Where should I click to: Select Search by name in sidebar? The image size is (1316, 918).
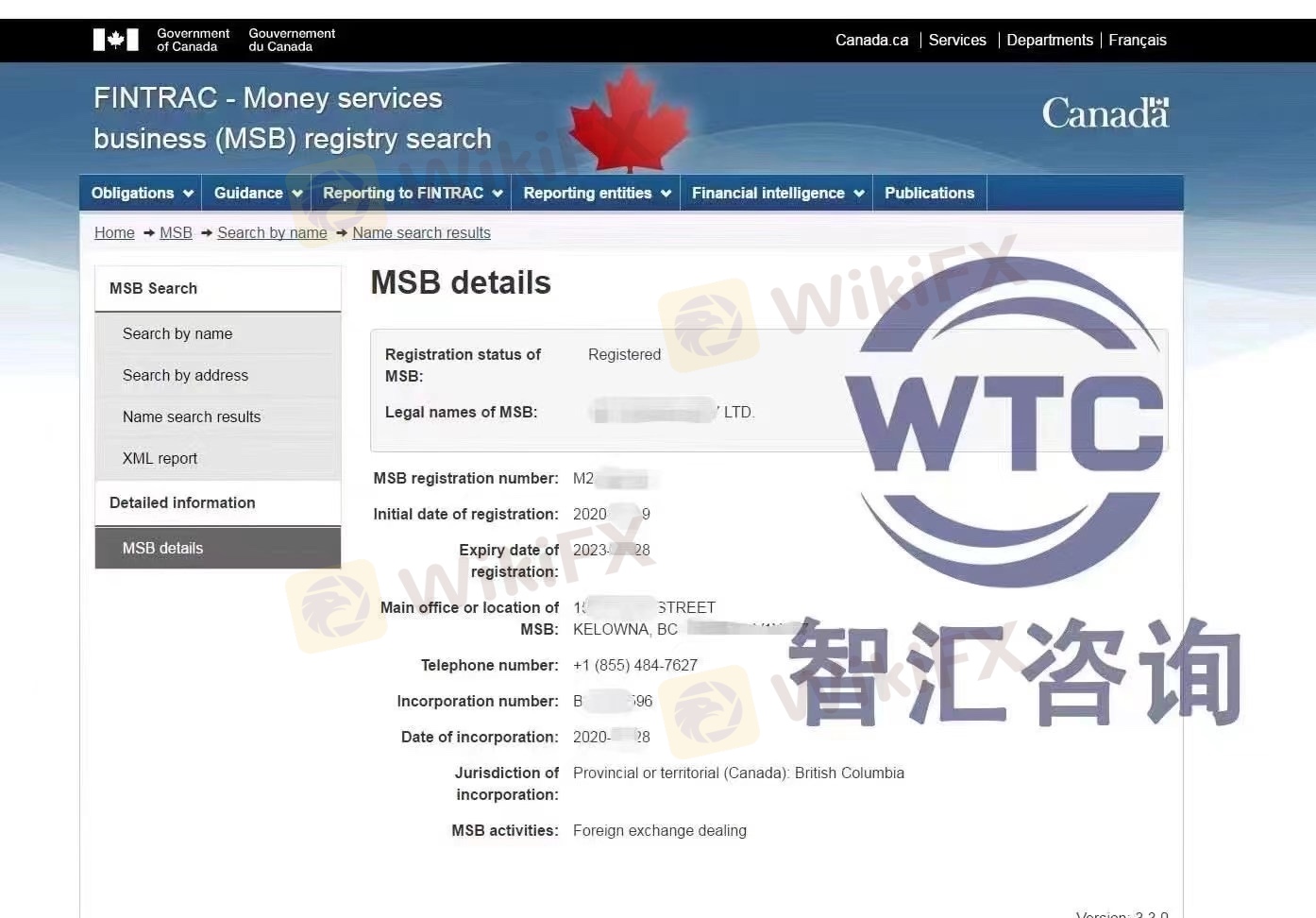(x=177, y=333)
